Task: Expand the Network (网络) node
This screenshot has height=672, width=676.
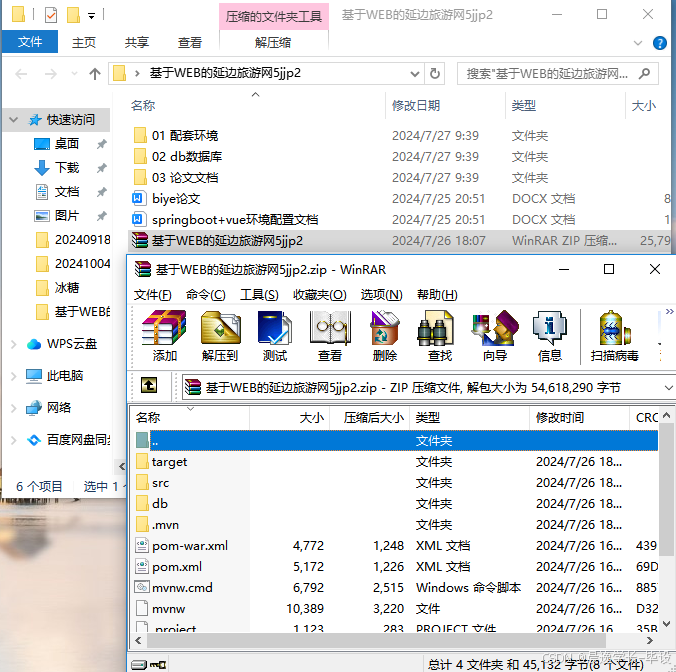Action: click(14, 408)
